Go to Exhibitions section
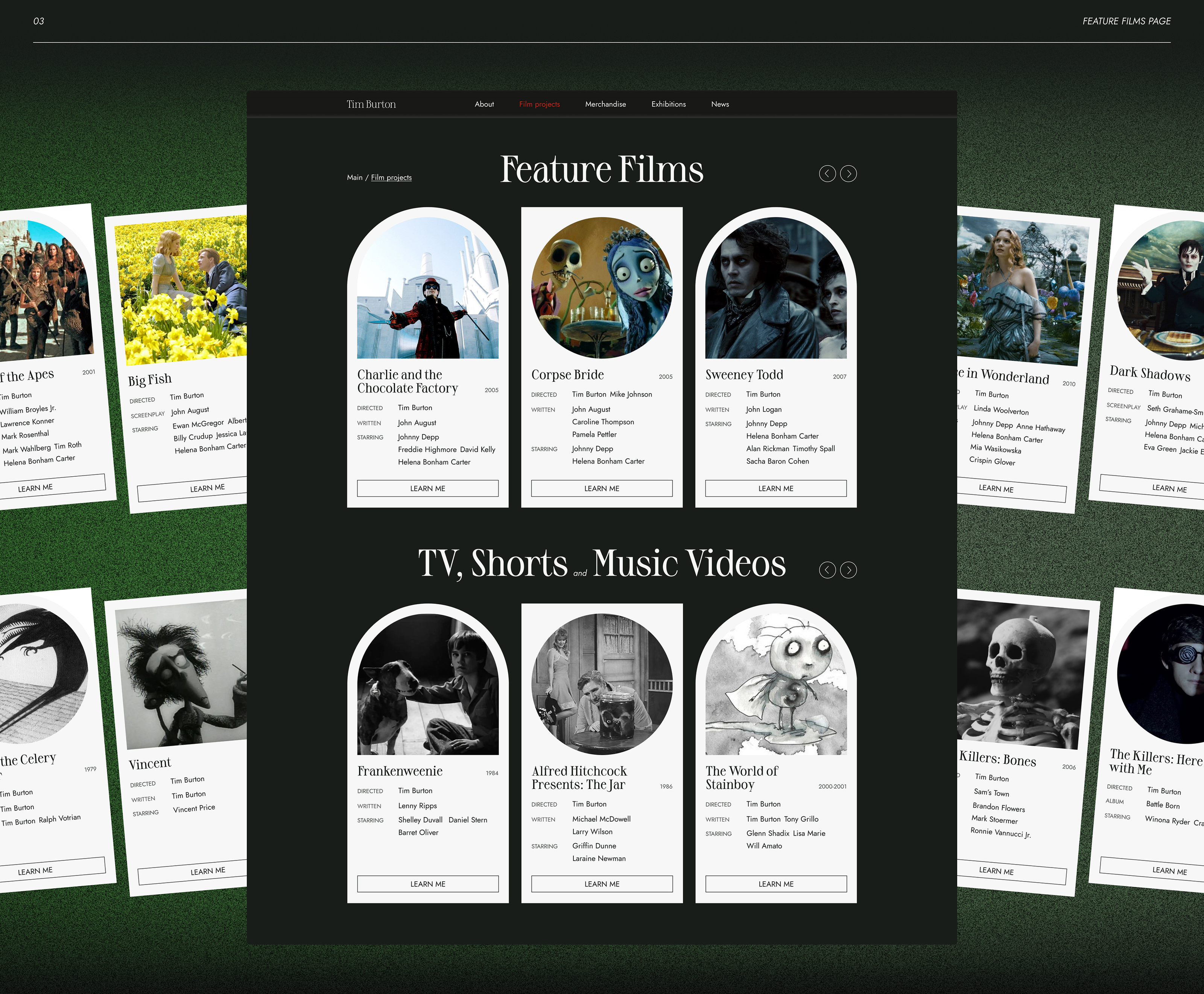 [x=668, y=104]
